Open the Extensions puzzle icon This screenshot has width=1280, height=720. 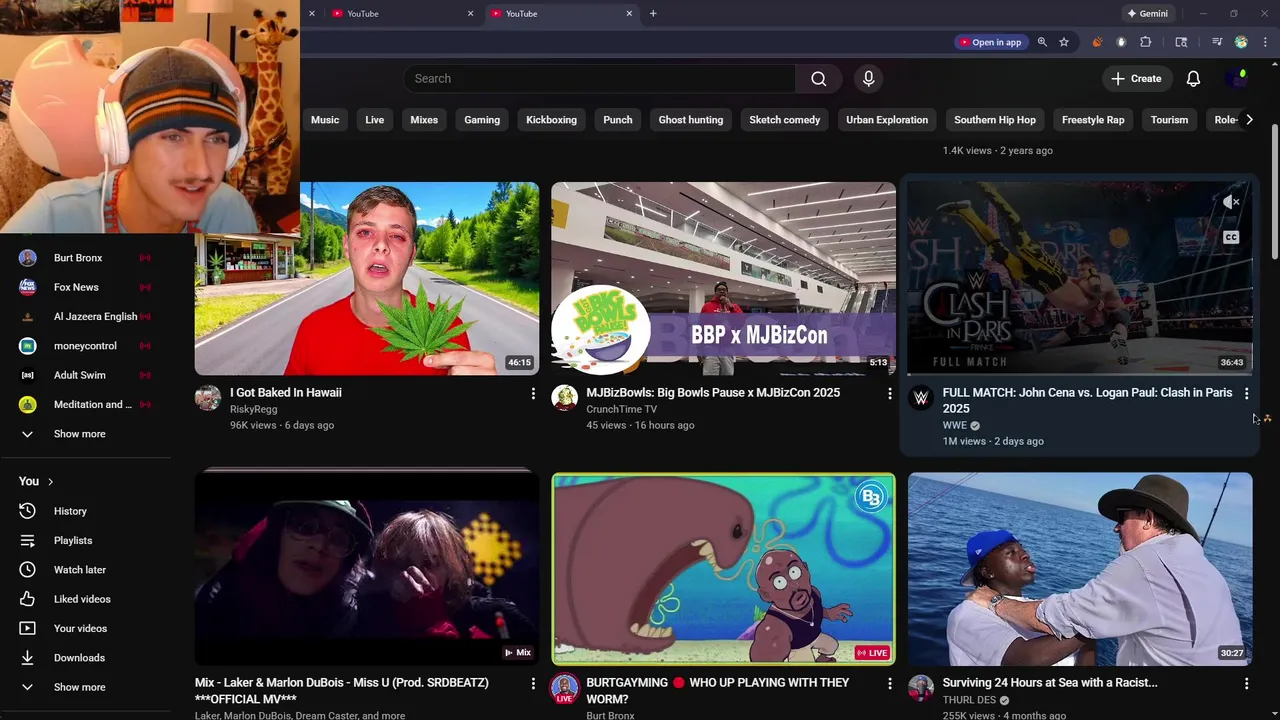tap(1146, 42)
